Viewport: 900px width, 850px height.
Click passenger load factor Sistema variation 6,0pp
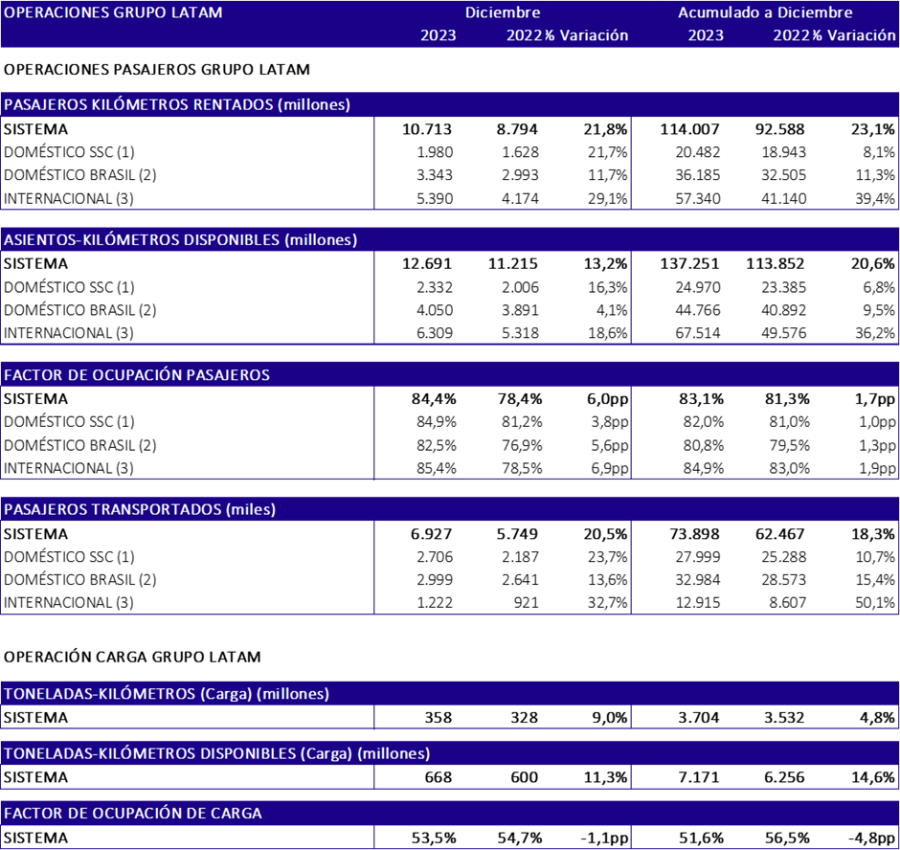pos(607,399)
